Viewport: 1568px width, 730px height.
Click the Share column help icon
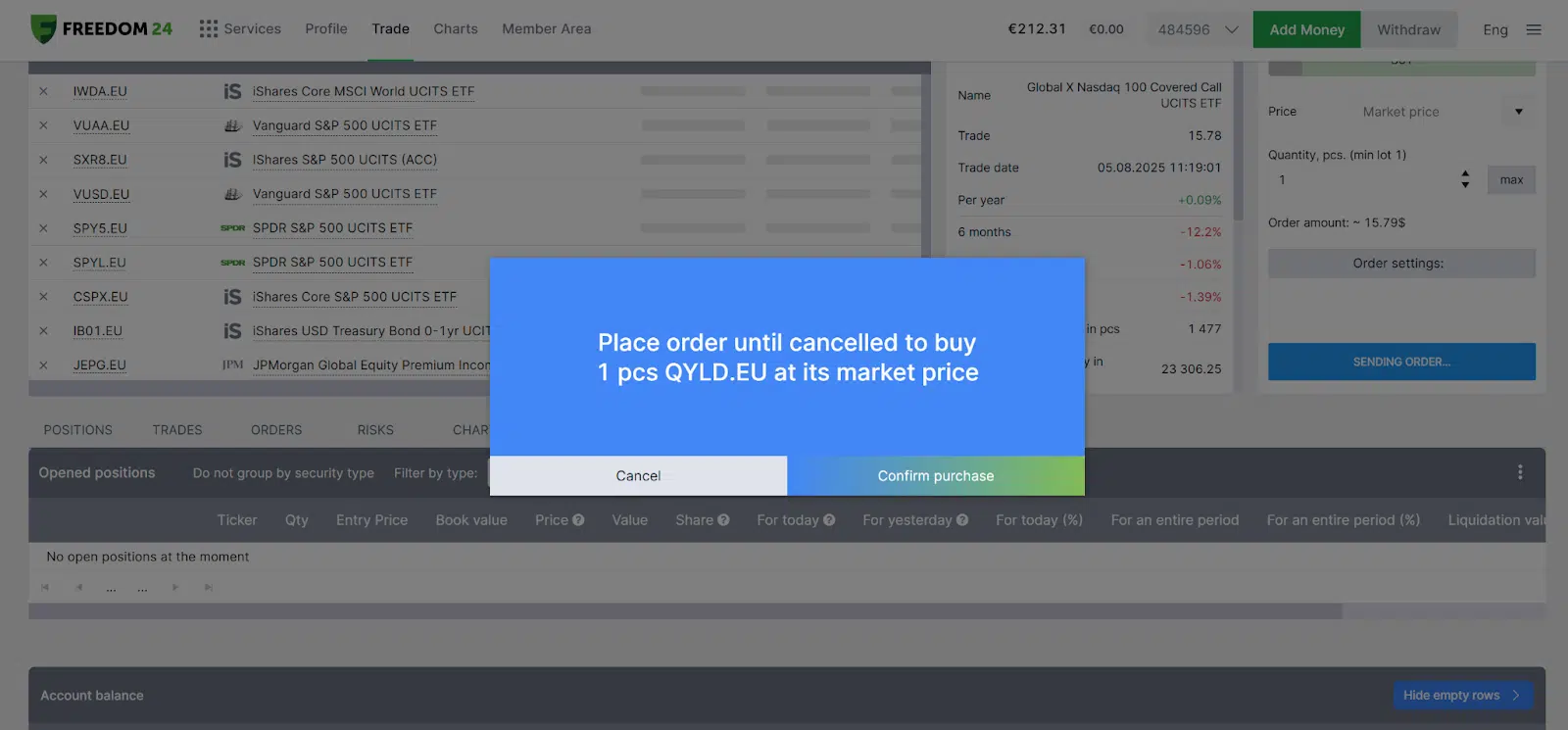click(x=723, y=520)
